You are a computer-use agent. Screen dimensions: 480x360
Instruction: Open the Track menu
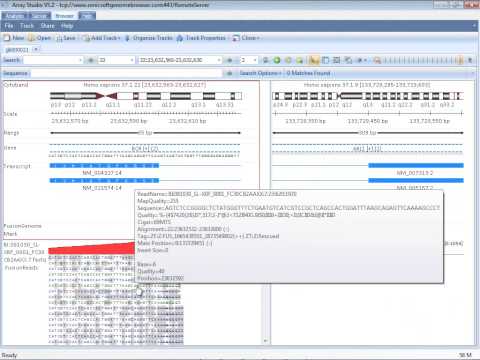(27, 26)
